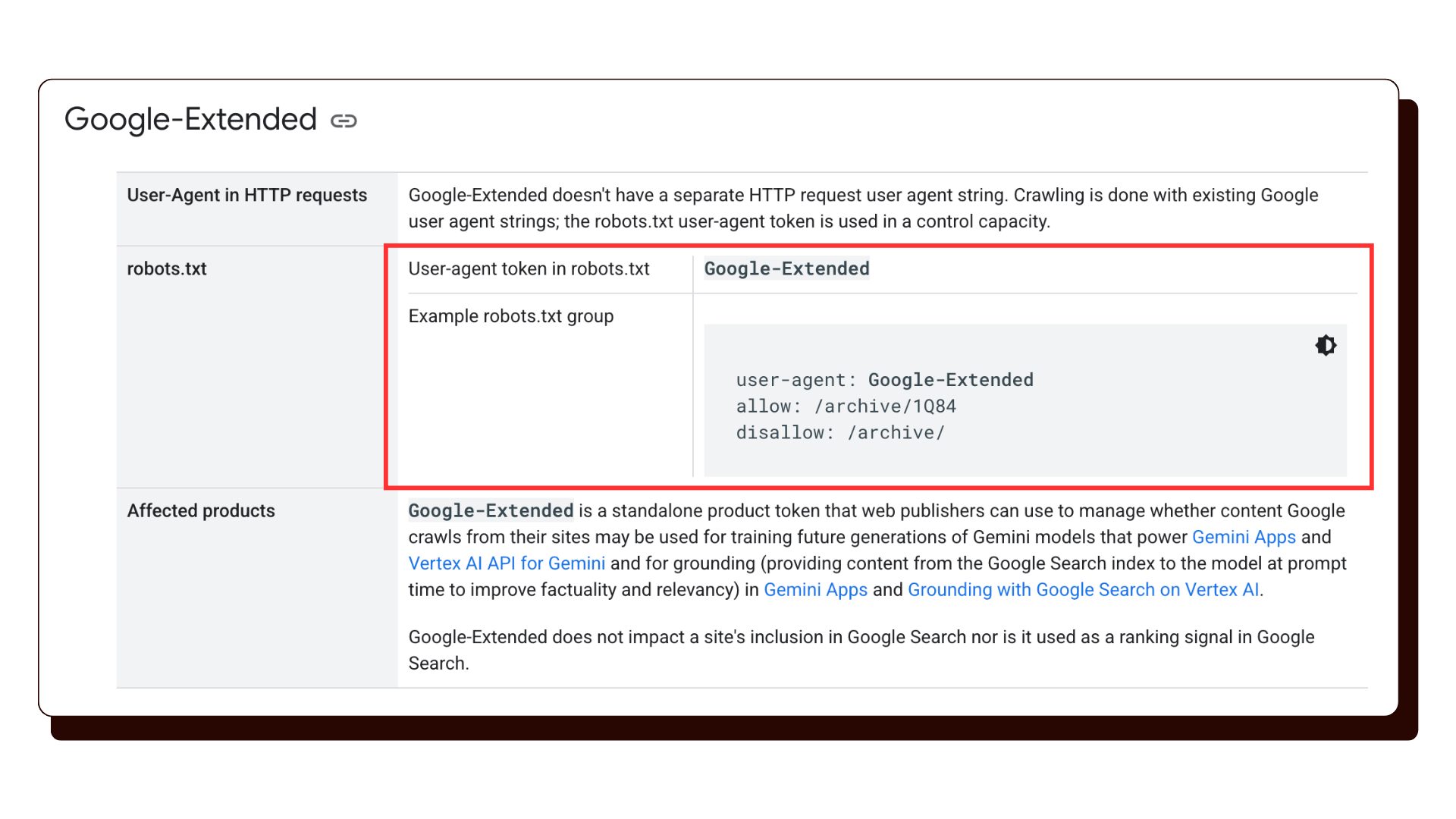Click the Google-Extended page heading
The width and height of the screenshot is (1456, 819).
pyautogui.click(x=191, y=119)
